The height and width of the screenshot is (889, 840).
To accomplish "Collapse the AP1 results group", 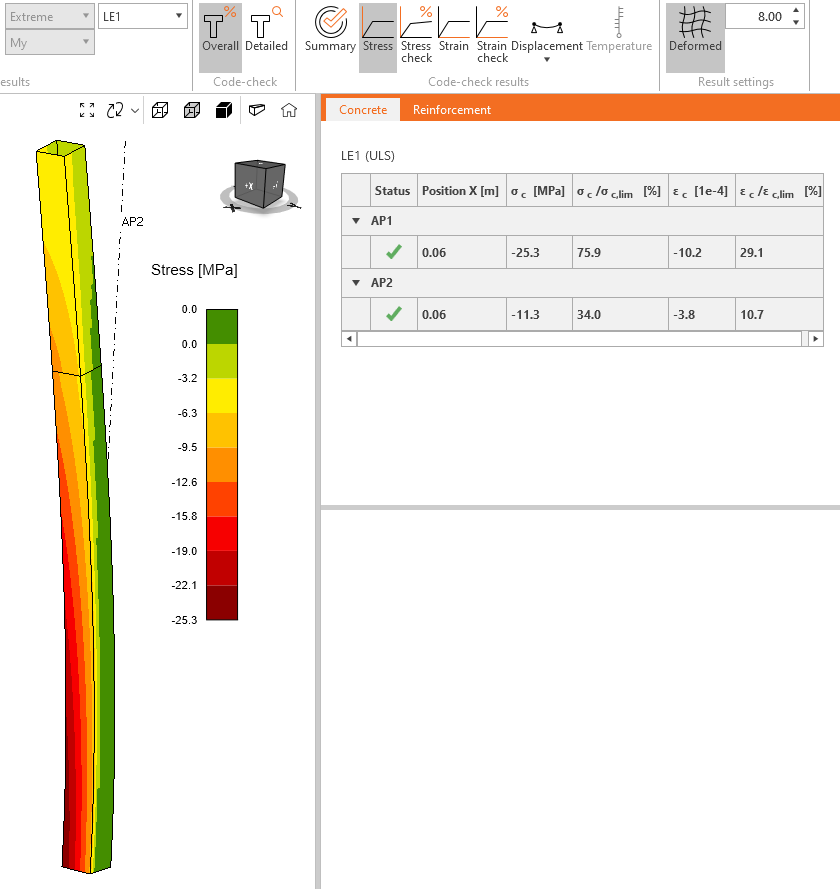I will 356,221.
